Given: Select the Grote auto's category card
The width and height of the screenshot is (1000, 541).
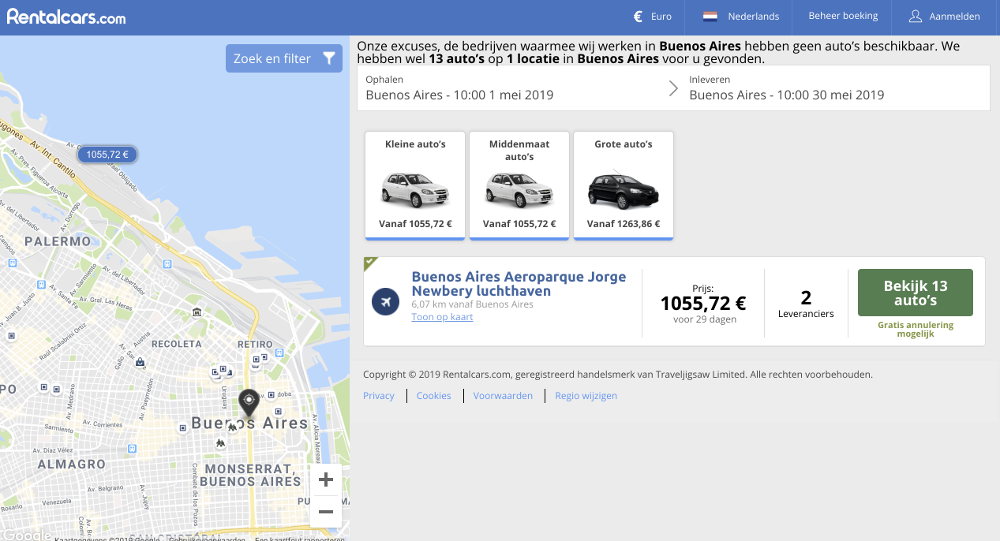Looking at the screenshot, I should coord(623,185).
